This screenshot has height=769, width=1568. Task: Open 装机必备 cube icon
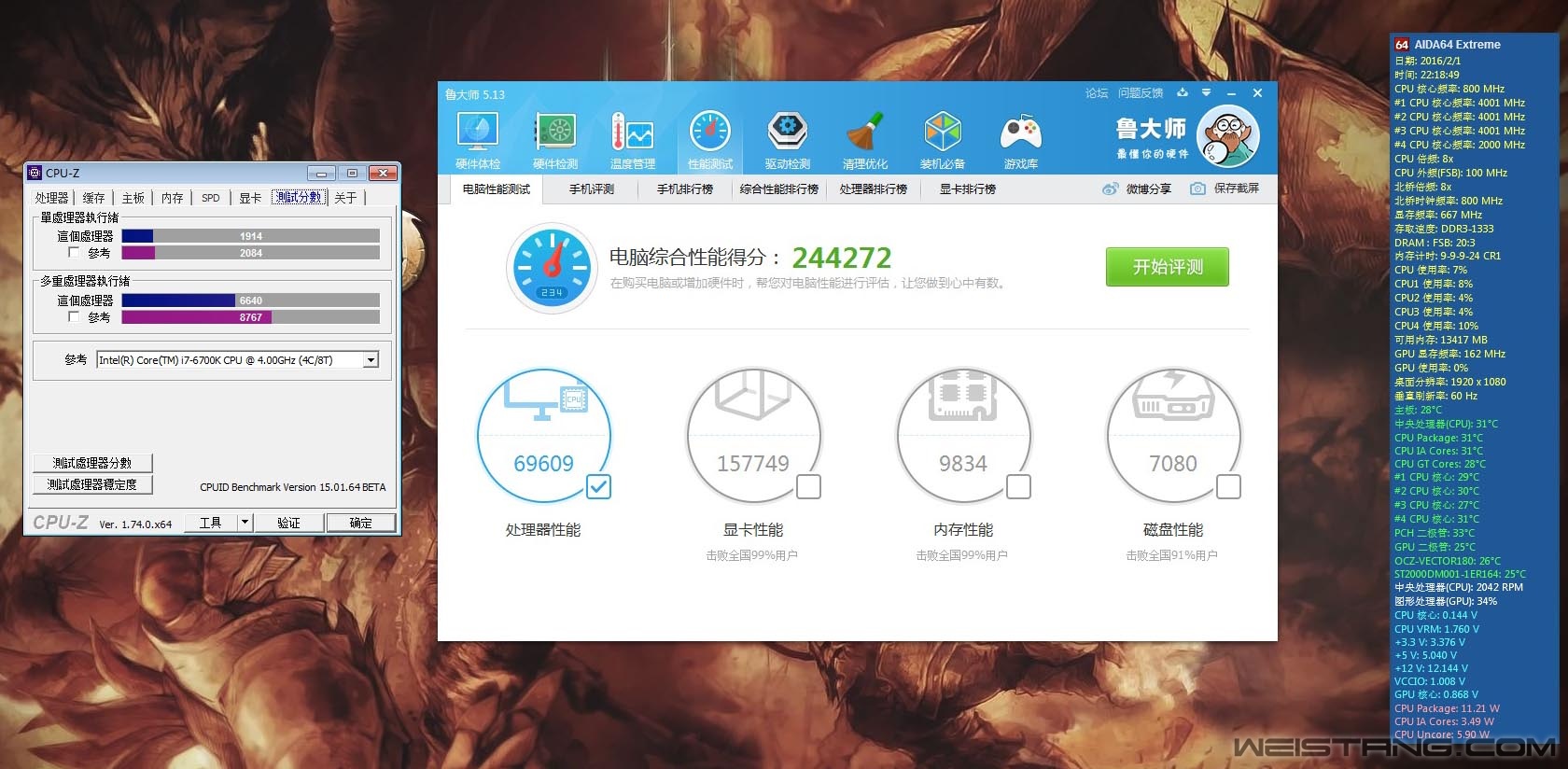coord(943,133)
